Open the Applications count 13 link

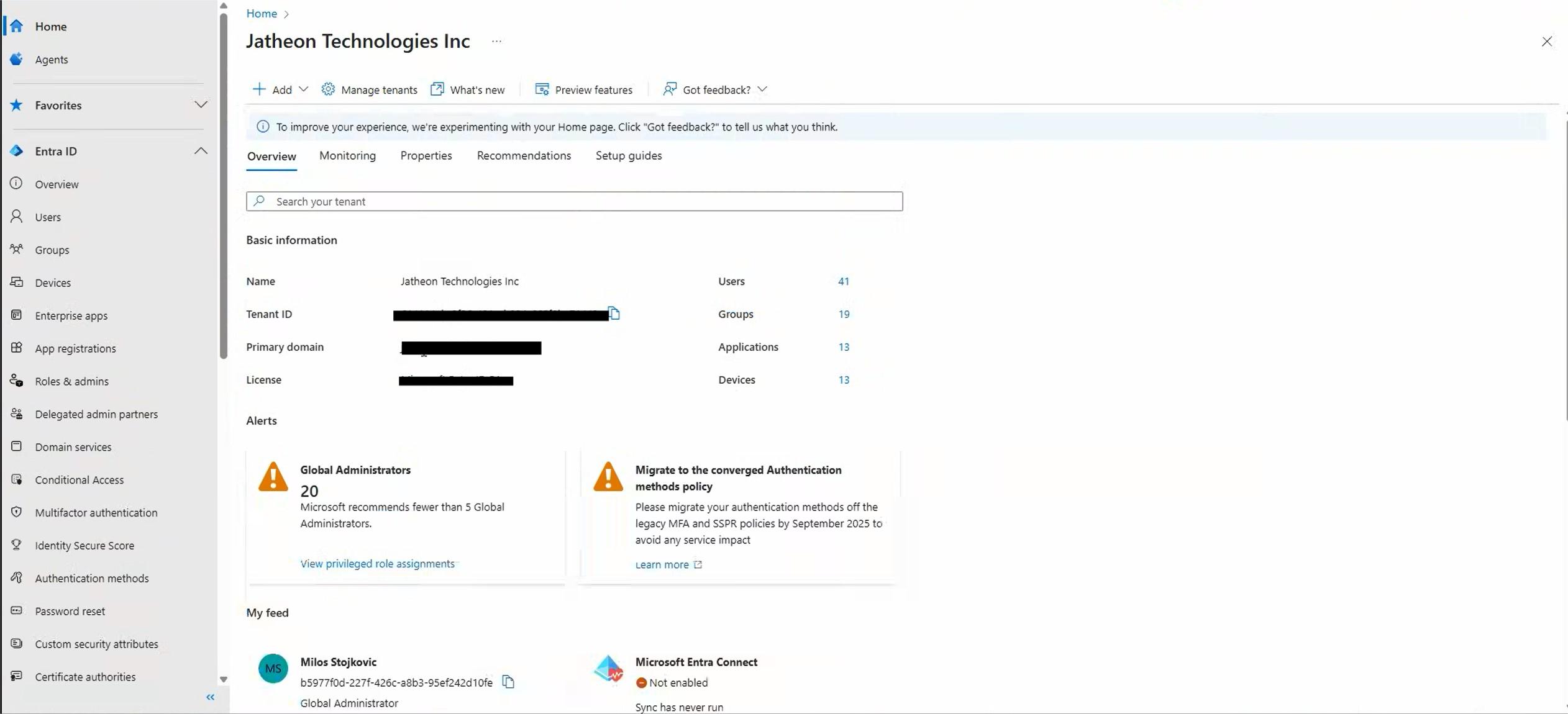pyautogui.click(x=844, y=347)
